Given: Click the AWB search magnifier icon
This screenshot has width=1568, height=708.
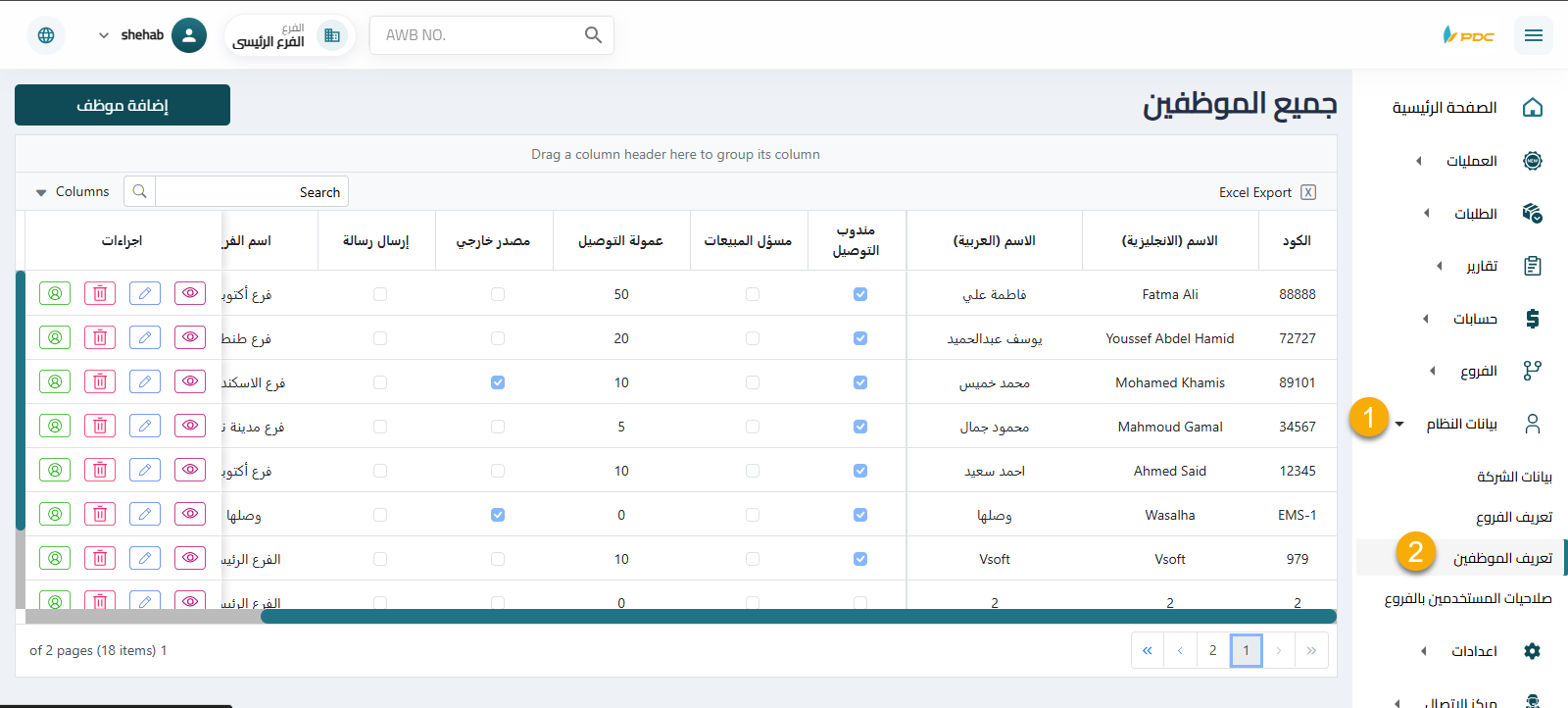Looking at the screenshot, I should pos(593,35).
